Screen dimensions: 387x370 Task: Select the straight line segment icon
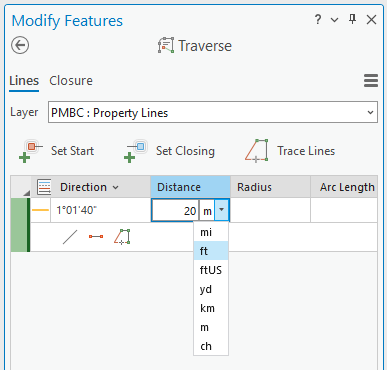70,237
